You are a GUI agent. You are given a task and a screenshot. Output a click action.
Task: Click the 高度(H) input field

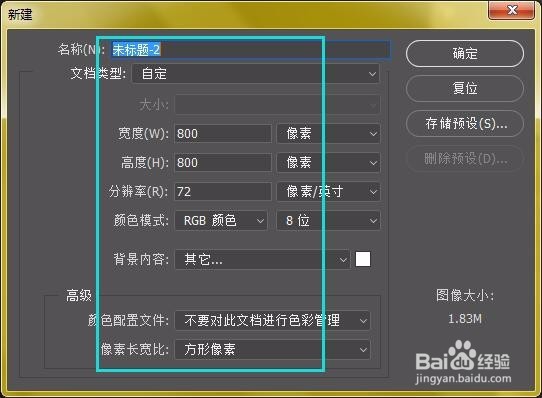[223, 163]
